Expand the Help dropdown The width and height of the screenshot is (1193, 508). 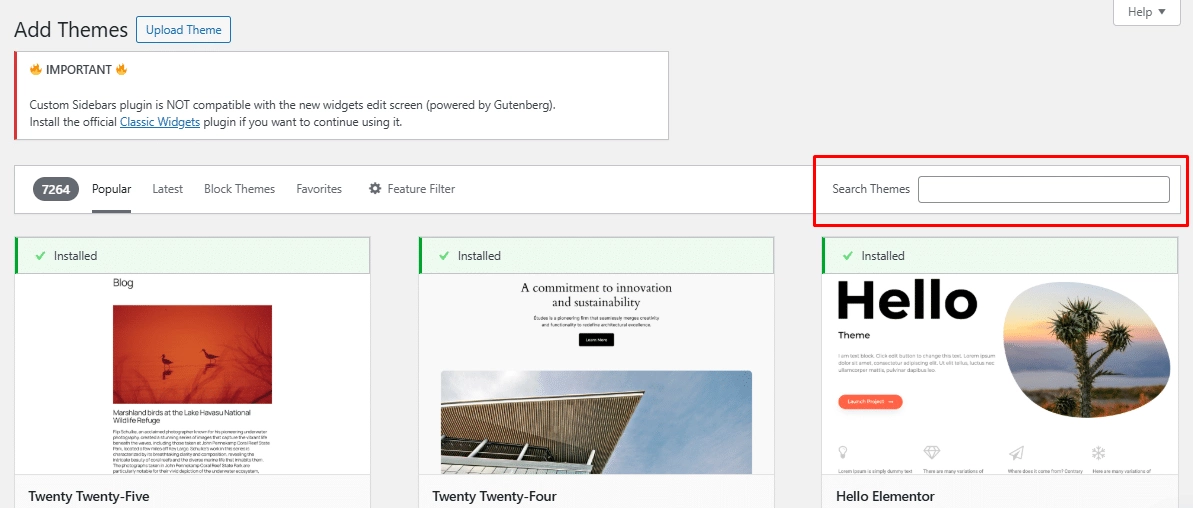[x=1146, y=12]
